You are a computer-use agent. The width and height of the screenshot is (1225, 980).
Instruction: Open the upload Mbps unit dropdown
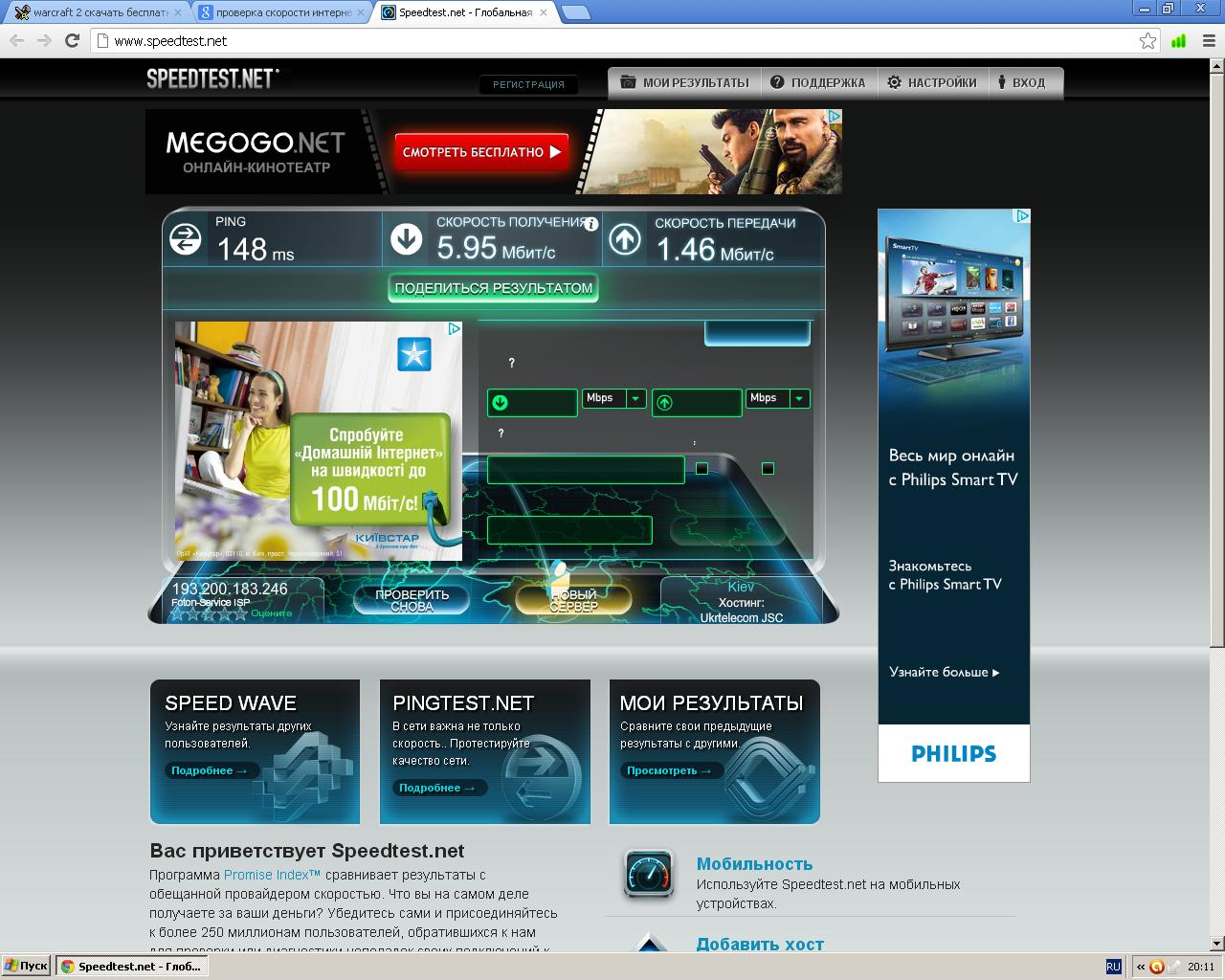[x=800, y=398]
